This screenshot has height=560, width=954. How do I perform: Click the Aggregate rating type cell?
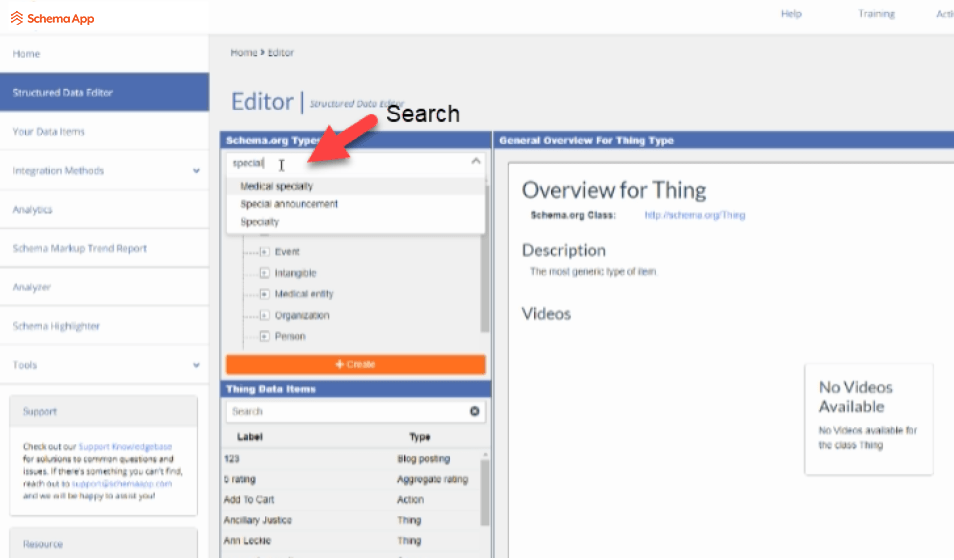click(x=433, y=480)
